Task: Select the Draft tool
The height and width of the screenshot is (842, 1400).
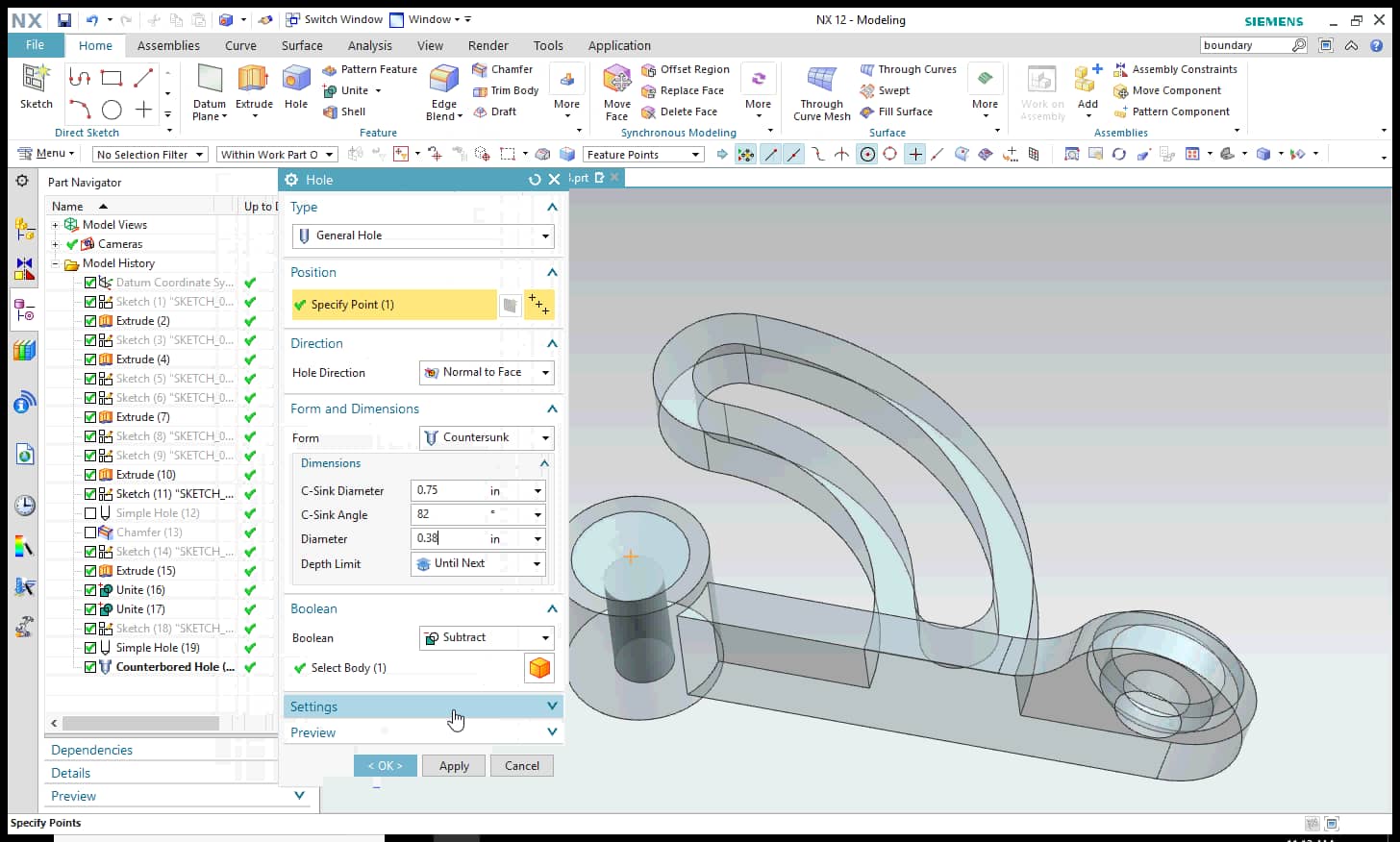Action: pyautogui.click(x=494, y=111)
